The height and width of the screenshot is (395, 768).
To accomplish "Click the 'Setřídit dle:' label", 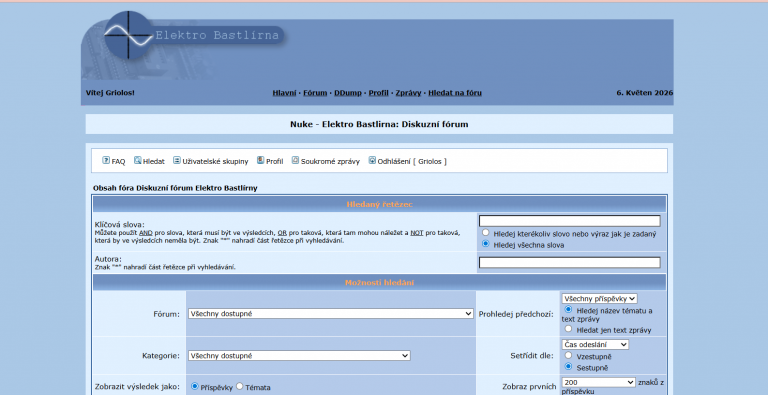I will tap(532, 356).
